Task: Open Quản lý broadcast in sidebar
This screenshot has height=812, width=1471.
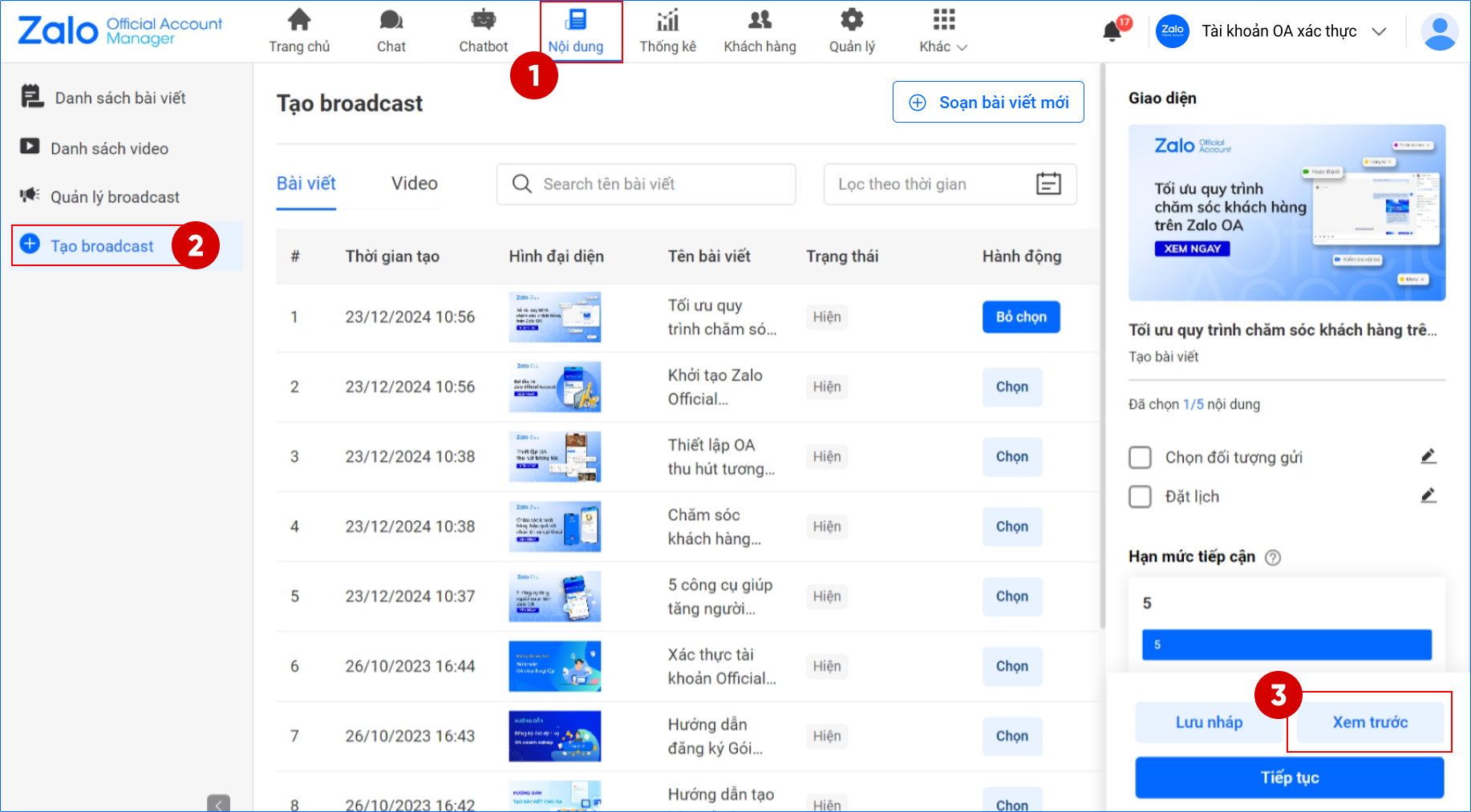Action: click(115, 197)
